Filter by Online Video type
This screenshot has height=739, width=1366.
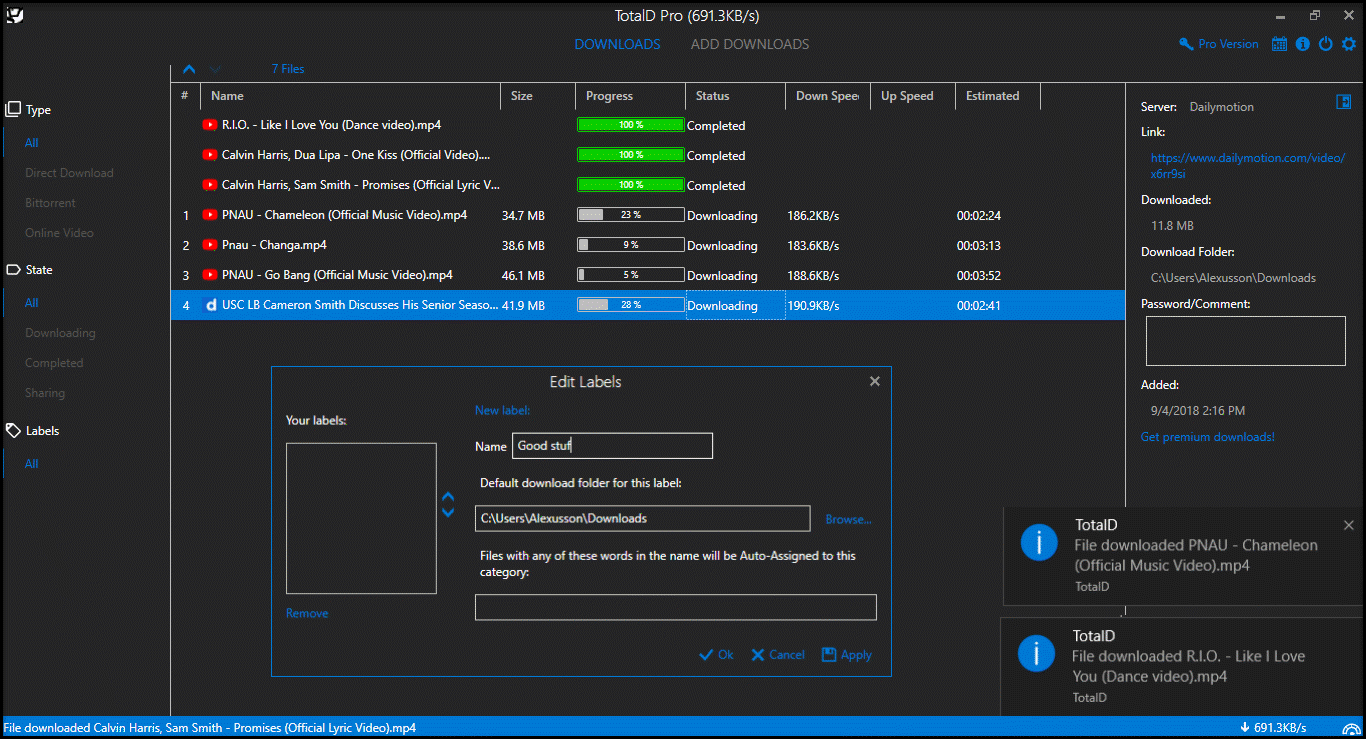[59, 233]
